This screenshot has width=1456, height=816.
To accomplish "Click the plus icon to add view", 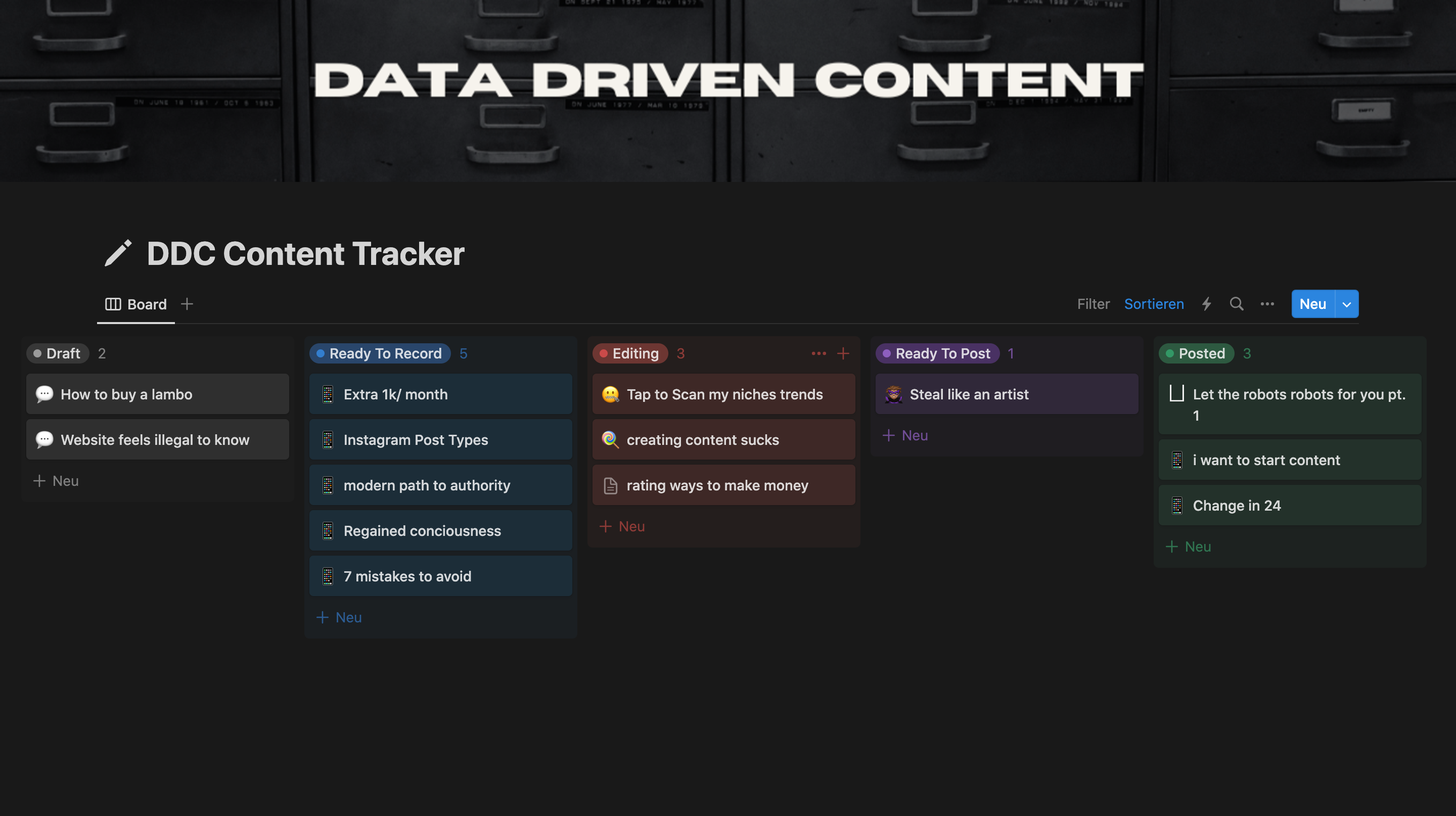I will click(187, 304).
